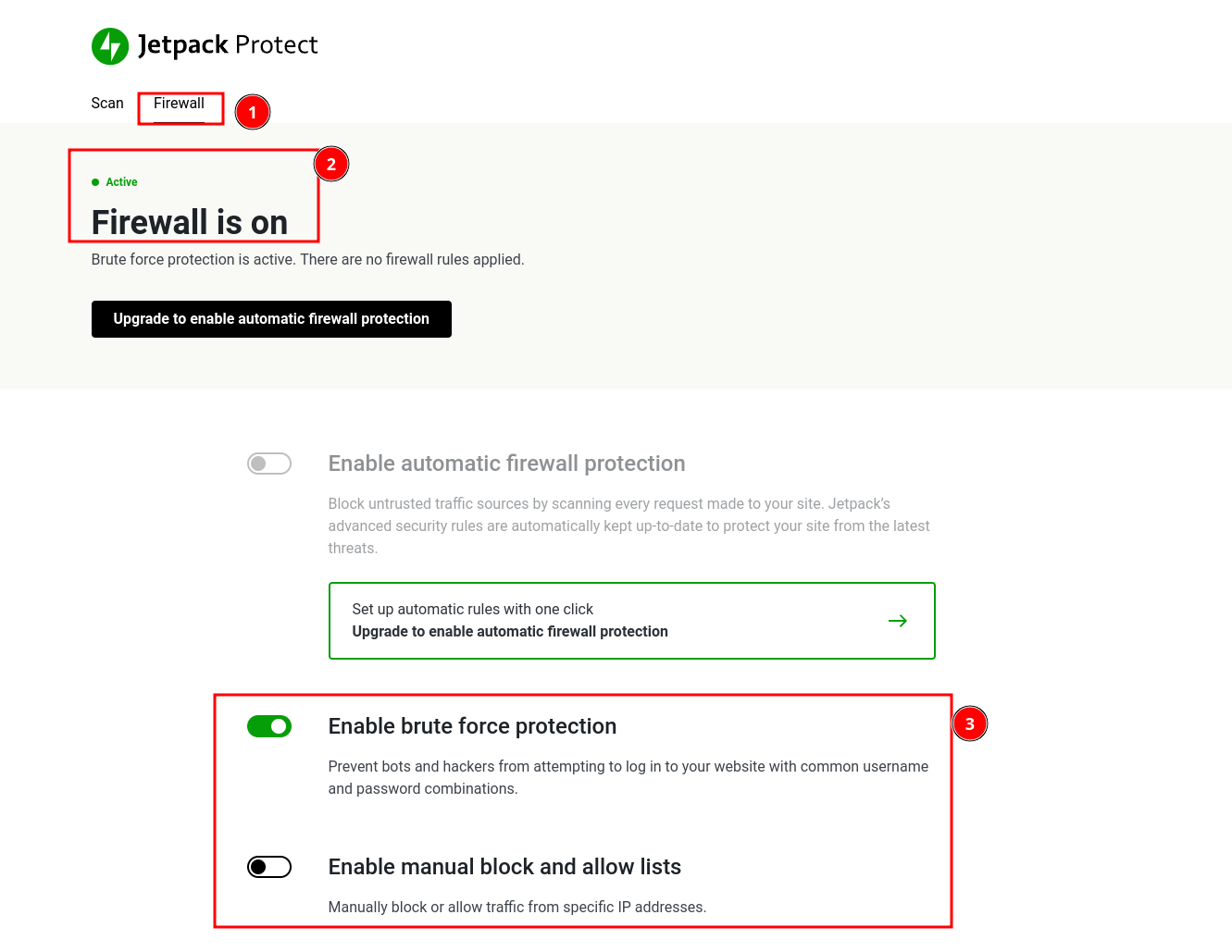Click the red number 3 badge
Viewport: 1232px width, 952px height.
tap(969, 723)
